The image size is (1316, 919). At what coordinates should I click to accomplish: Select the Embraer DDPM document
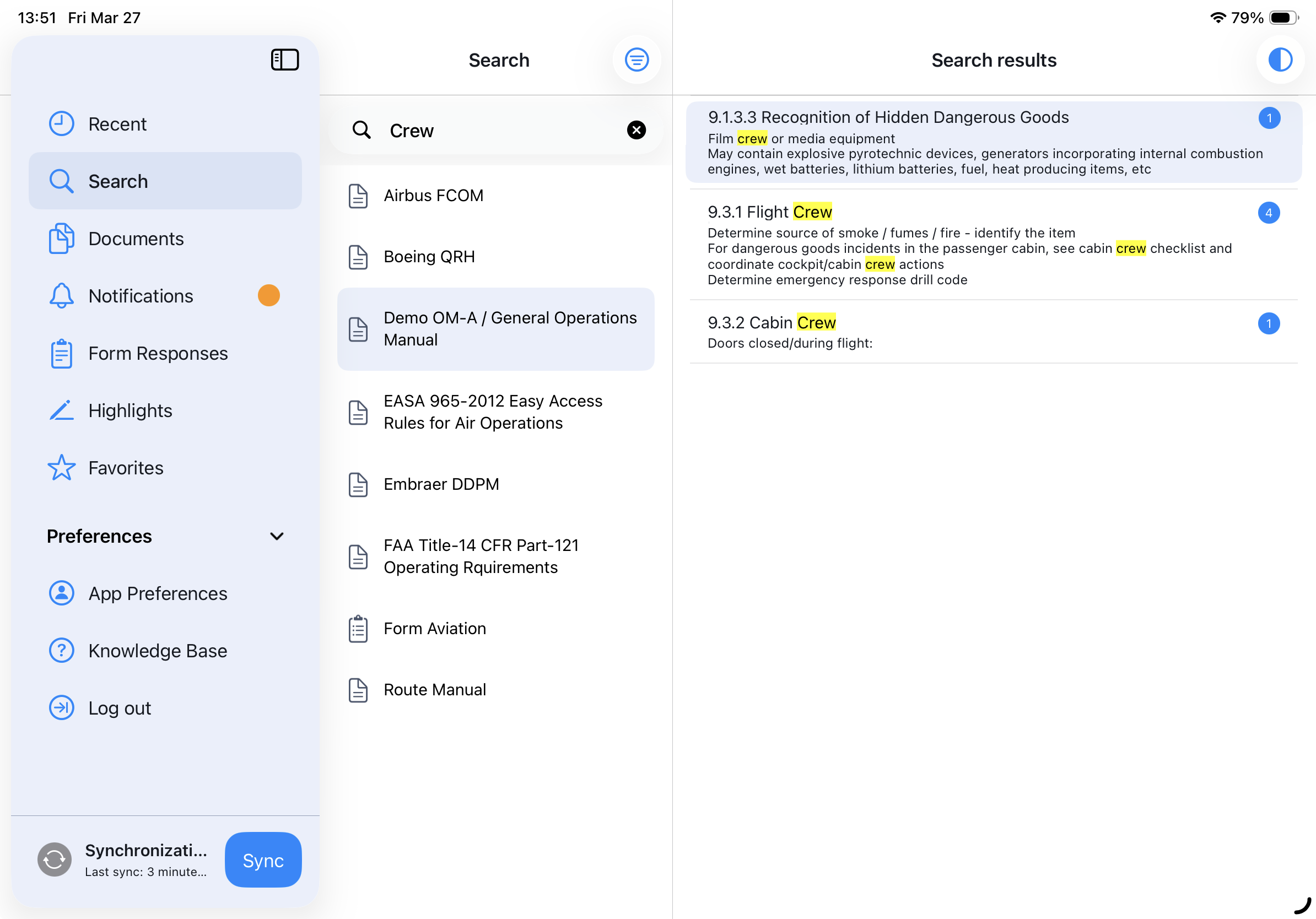click(441, 484)
